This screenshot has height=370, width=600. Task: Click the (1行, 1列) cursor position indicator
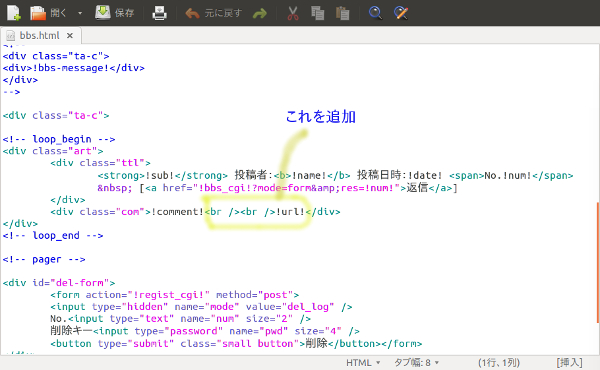[499, 362]
